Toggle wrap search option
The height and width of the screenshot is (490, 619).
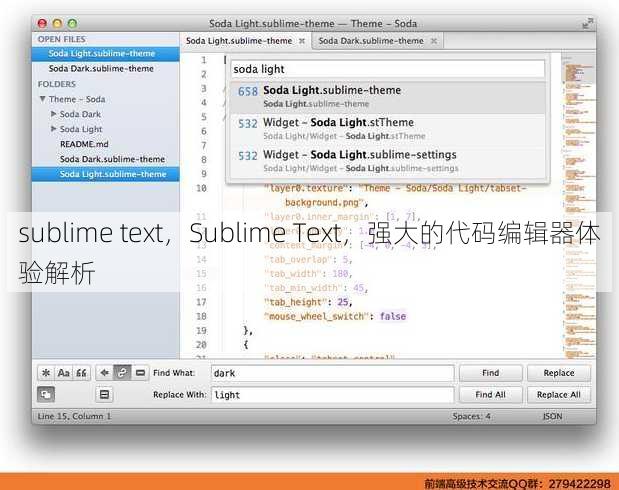(122, 373)
